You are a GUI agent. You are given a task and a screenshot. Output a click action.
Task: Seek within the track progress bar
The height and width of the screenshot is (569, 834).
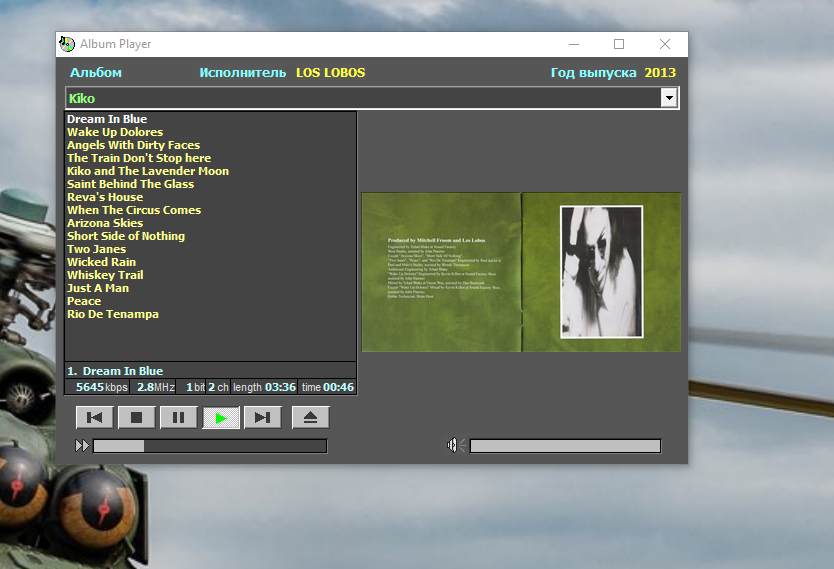210,446
